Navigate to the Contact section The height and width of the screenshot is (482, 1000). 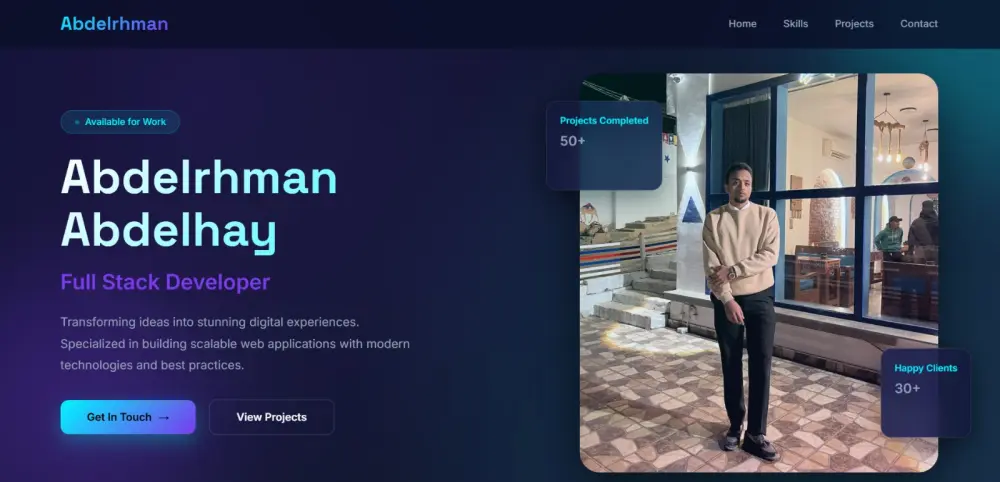918,24
